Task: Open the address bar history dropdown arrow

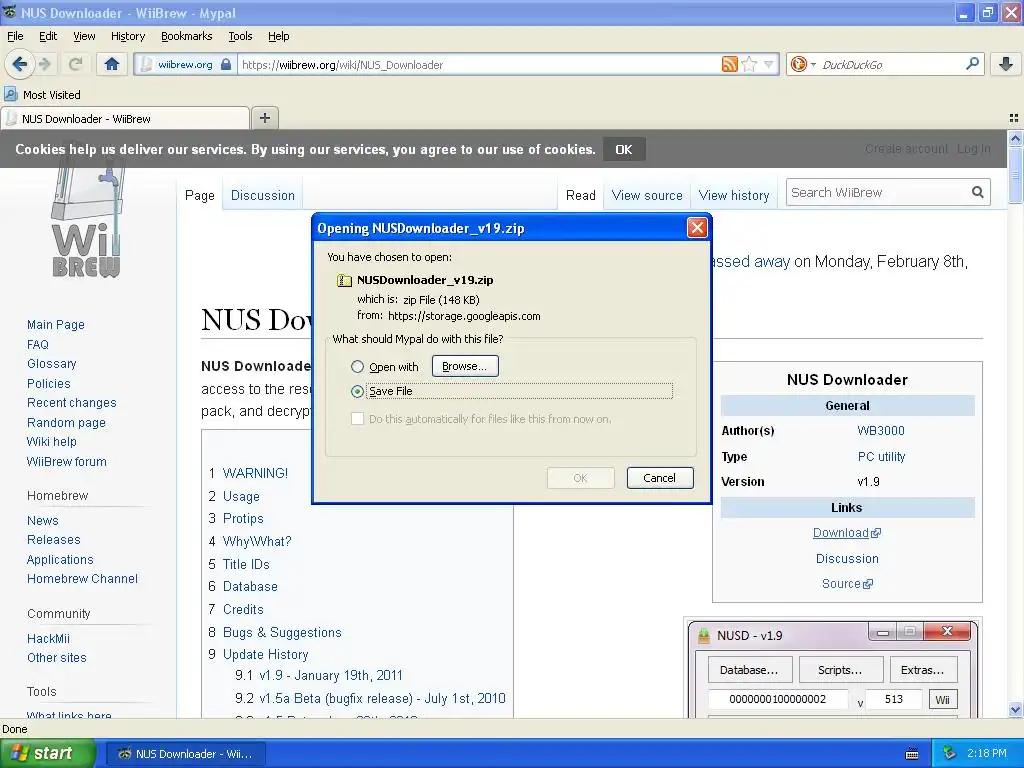Action: (769, 64)
